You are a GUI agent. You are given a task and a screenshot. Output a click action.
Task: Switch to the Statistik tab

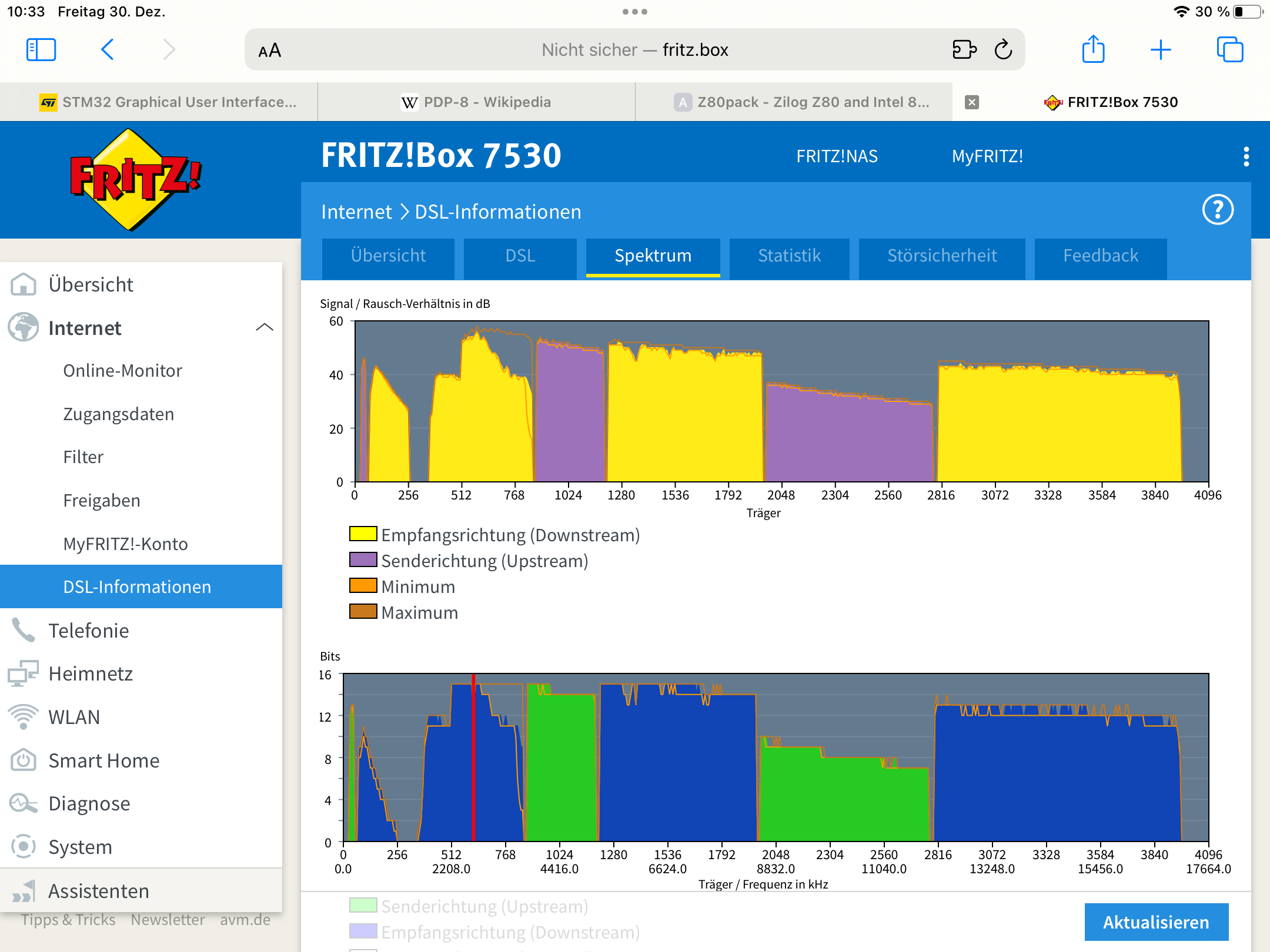789,256
